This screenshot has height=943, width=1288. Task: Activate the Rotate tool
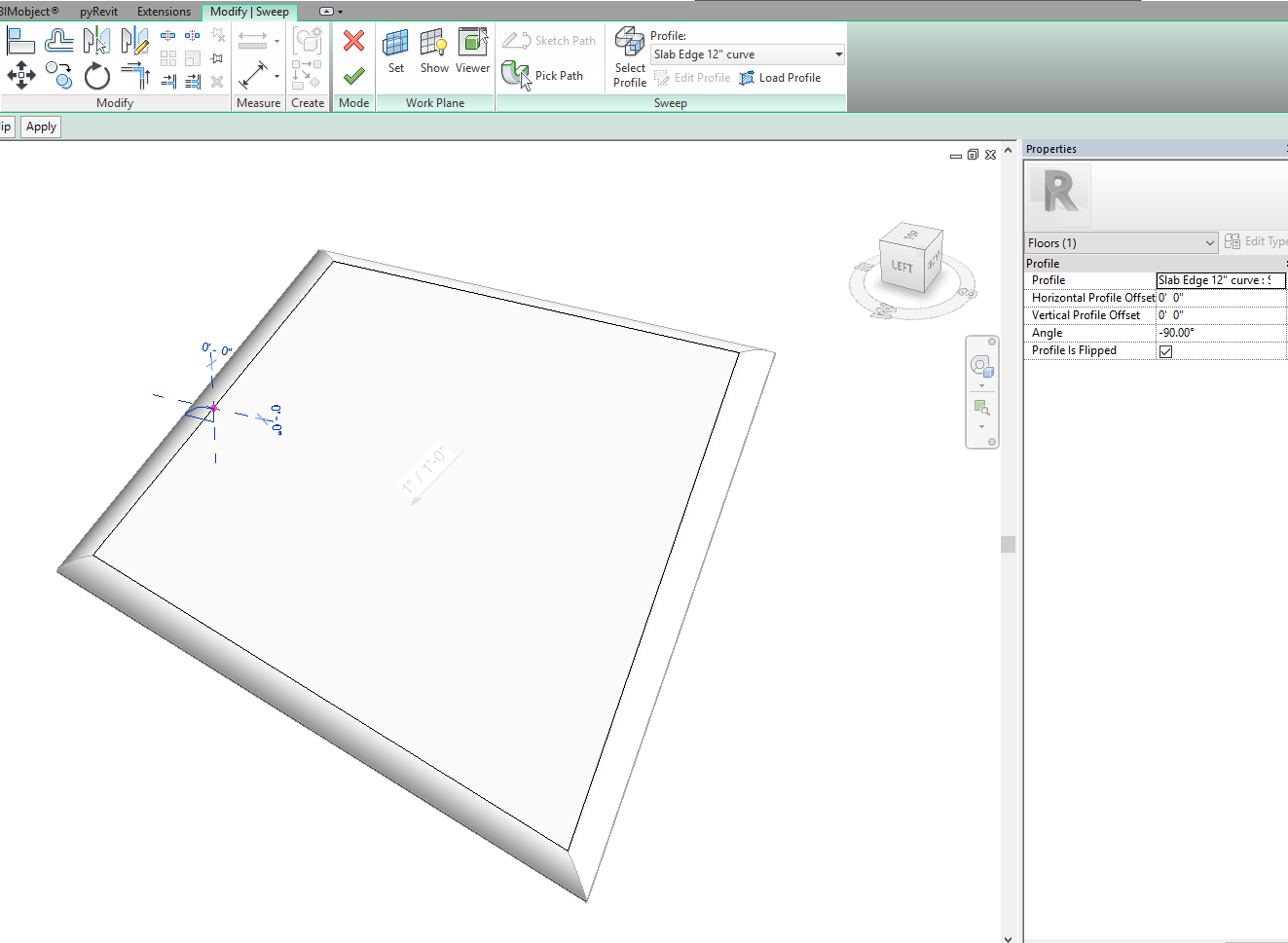tap(97, 77)
